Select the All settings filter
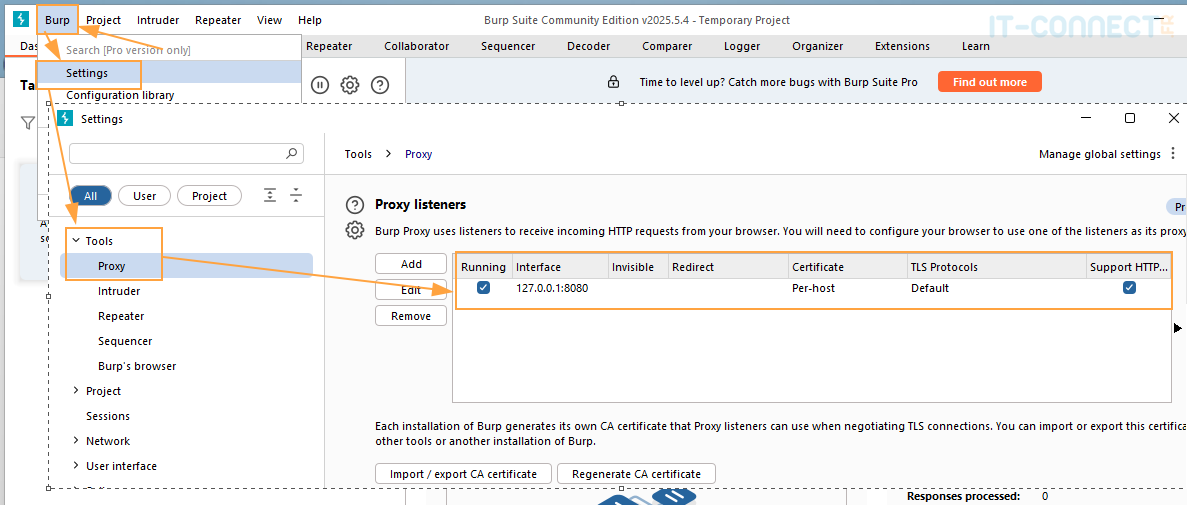 tap(91, 196)
